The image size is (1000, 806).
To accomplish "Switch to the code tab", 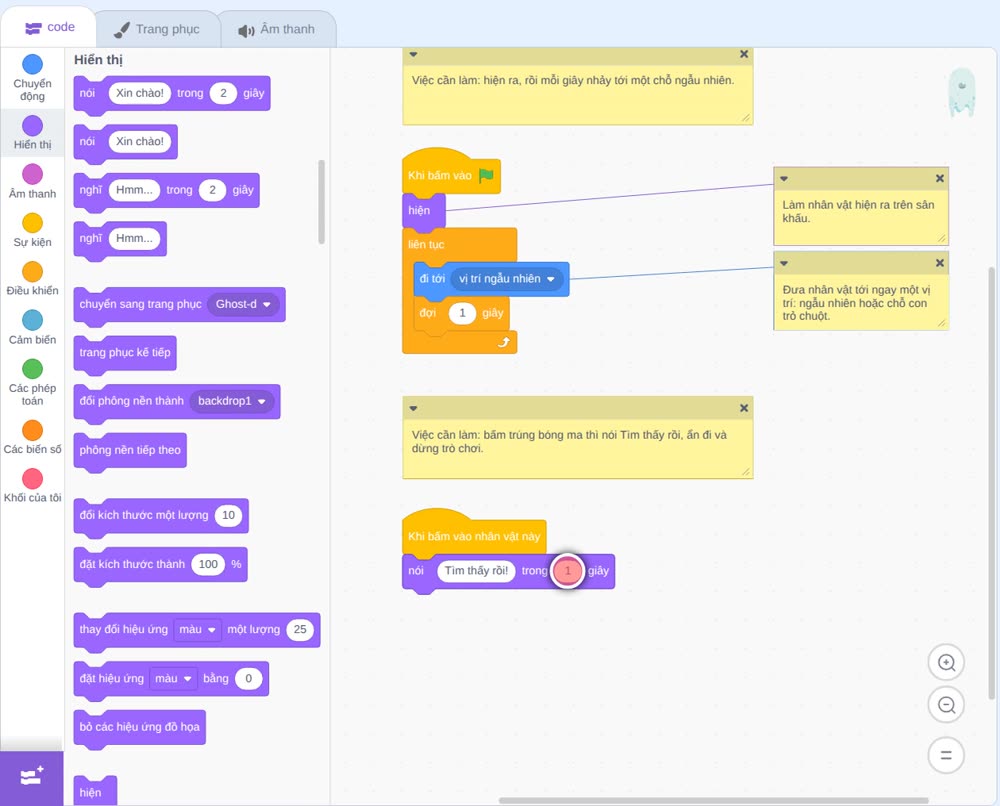I will pyautogui.click(x=49, y=27).
